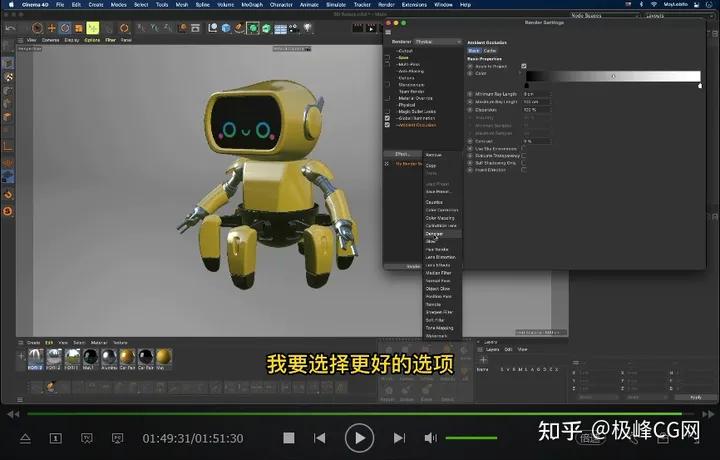Click the Model mode icon in the left palette
720x460 pixels.
[8, 63]
